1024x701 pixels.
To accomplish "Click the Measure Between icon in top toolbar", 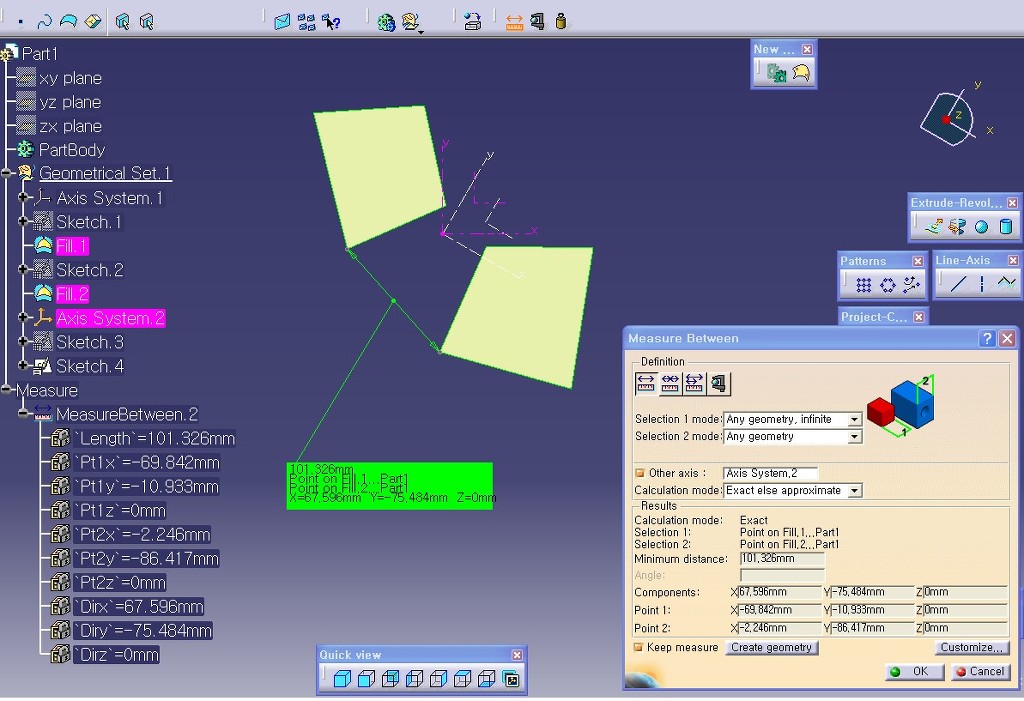I will pyautogui.click(x=514, y=21).
